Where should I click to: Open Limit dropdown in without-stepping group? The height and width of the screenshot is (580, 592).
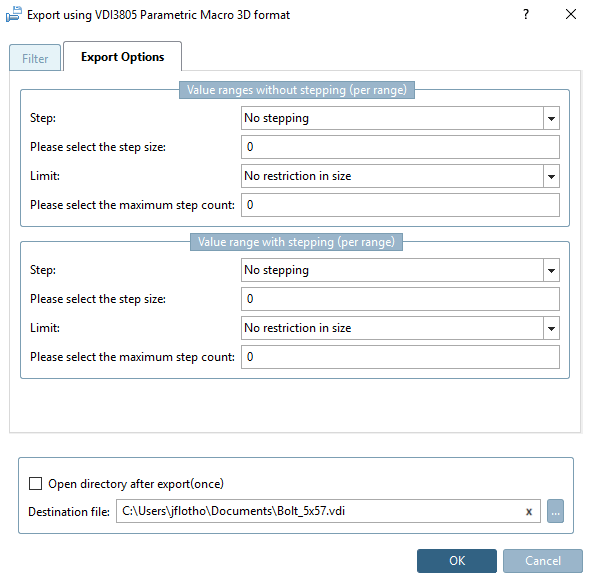pos(400,176)
